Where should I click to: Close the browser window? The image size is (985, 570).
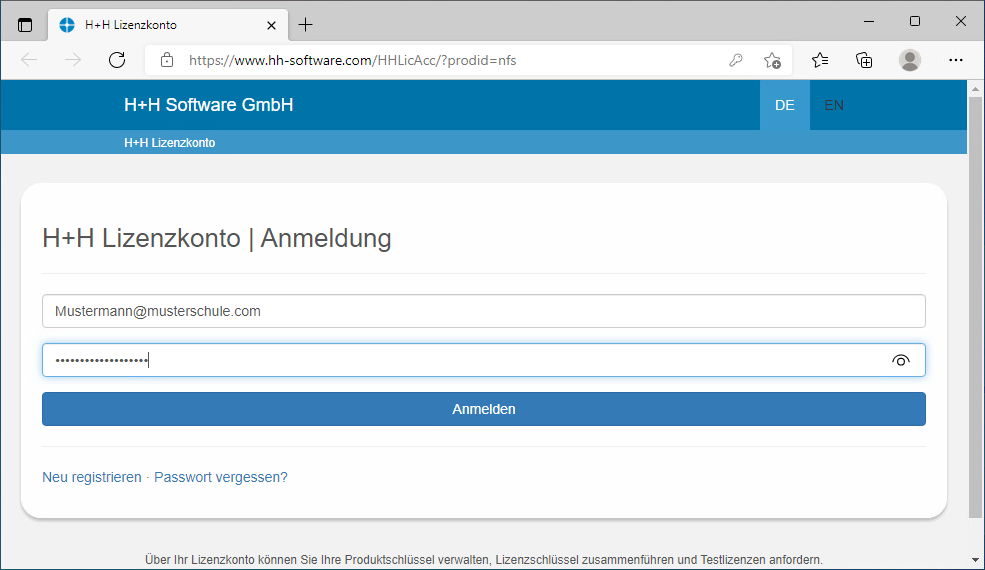(961, 21)
